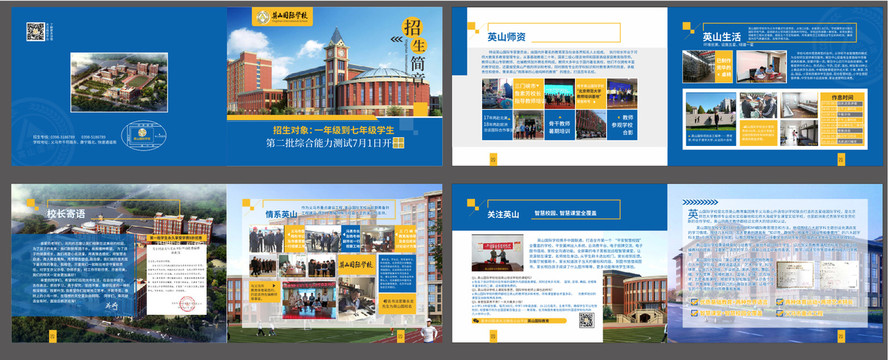889x360 pixels.
Task: Click the yellow 骨干教师暑期培训 tile
Action: point(559,125)
